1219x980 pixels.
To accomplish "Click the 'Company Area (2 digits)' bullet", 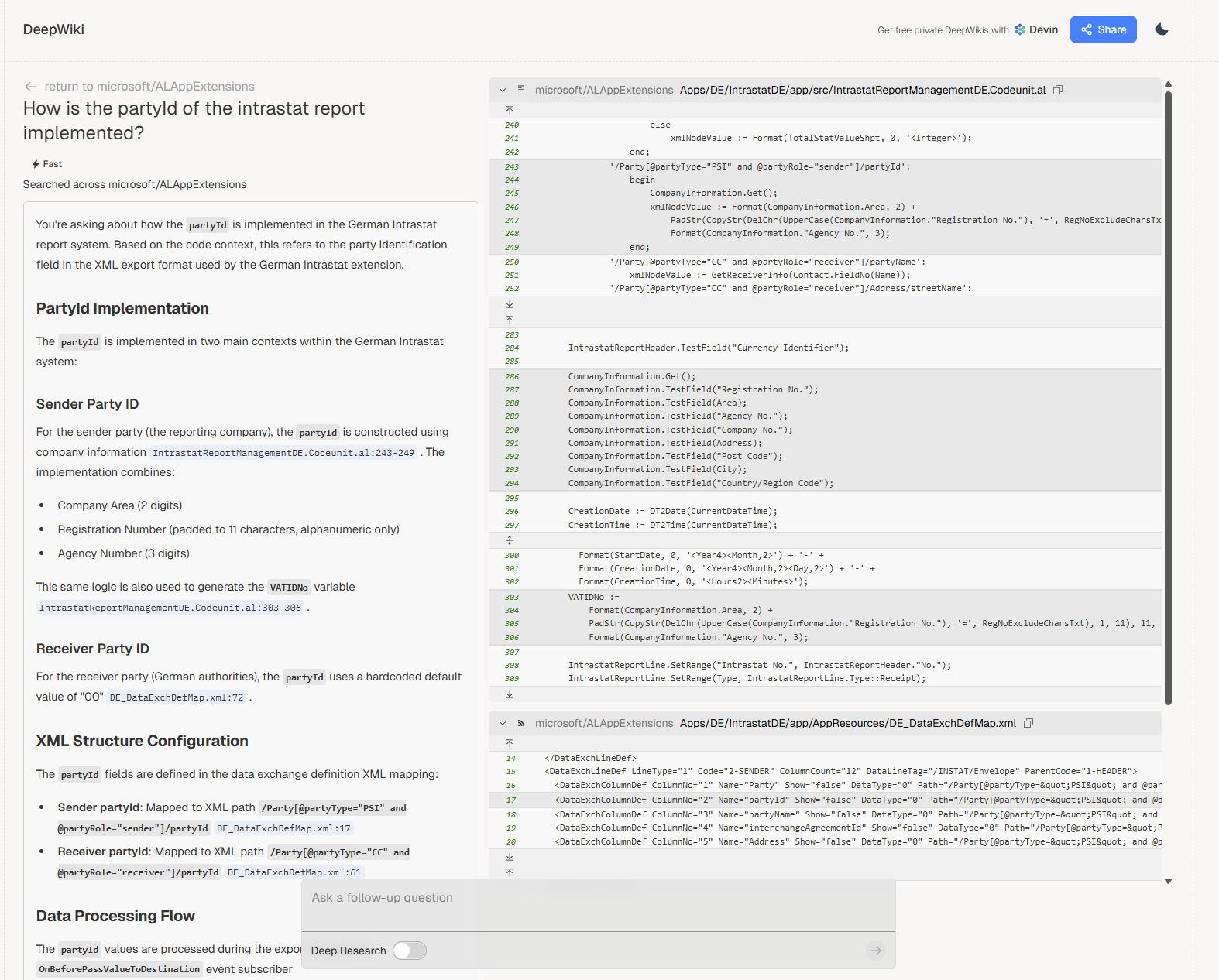I will 120,505.
